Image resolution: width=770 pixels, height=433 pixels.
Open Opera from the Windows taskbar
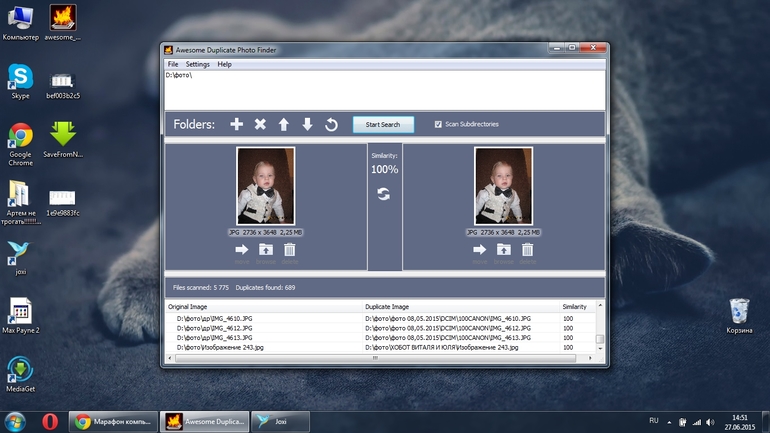coord(50,421)
